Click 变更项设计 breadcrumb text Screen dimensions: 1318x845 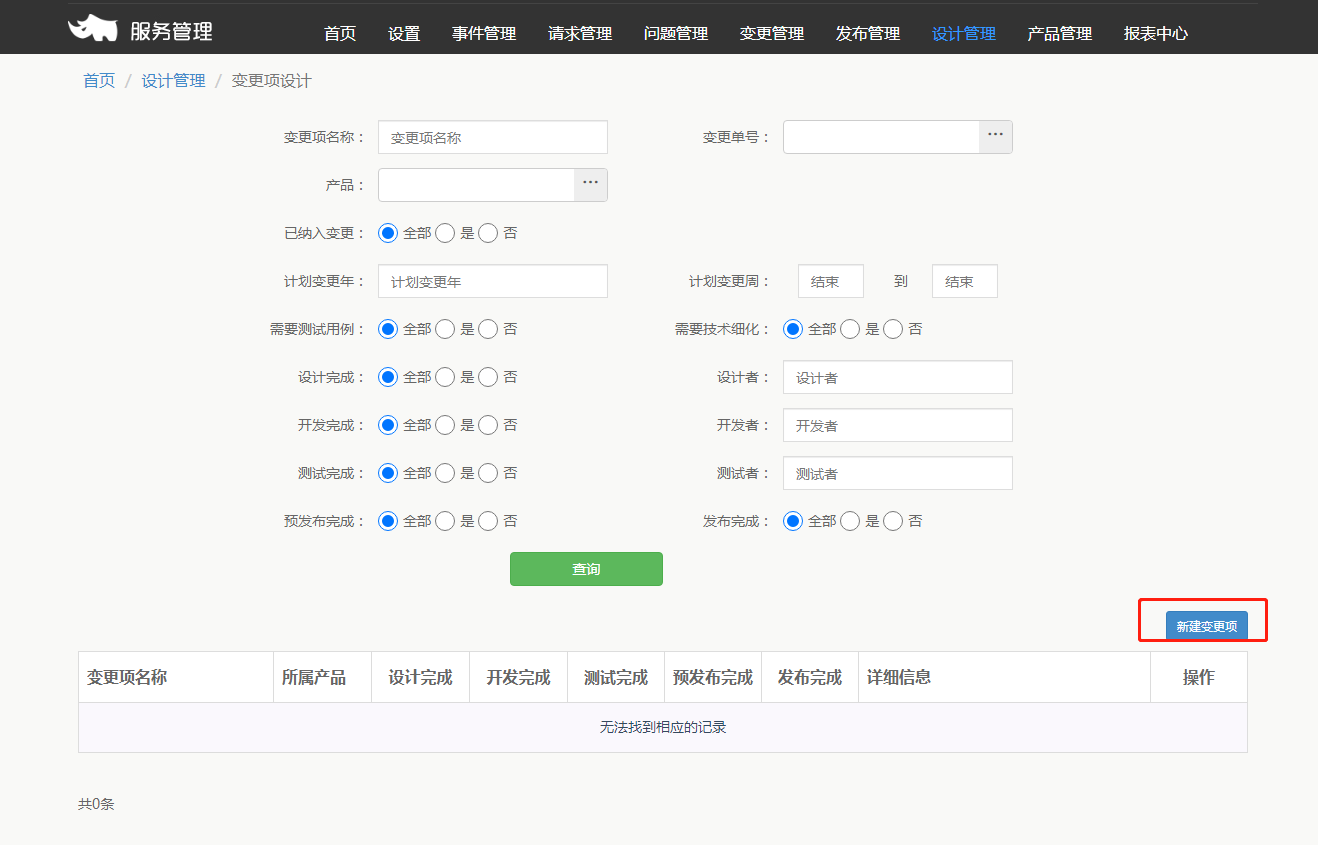272,81
